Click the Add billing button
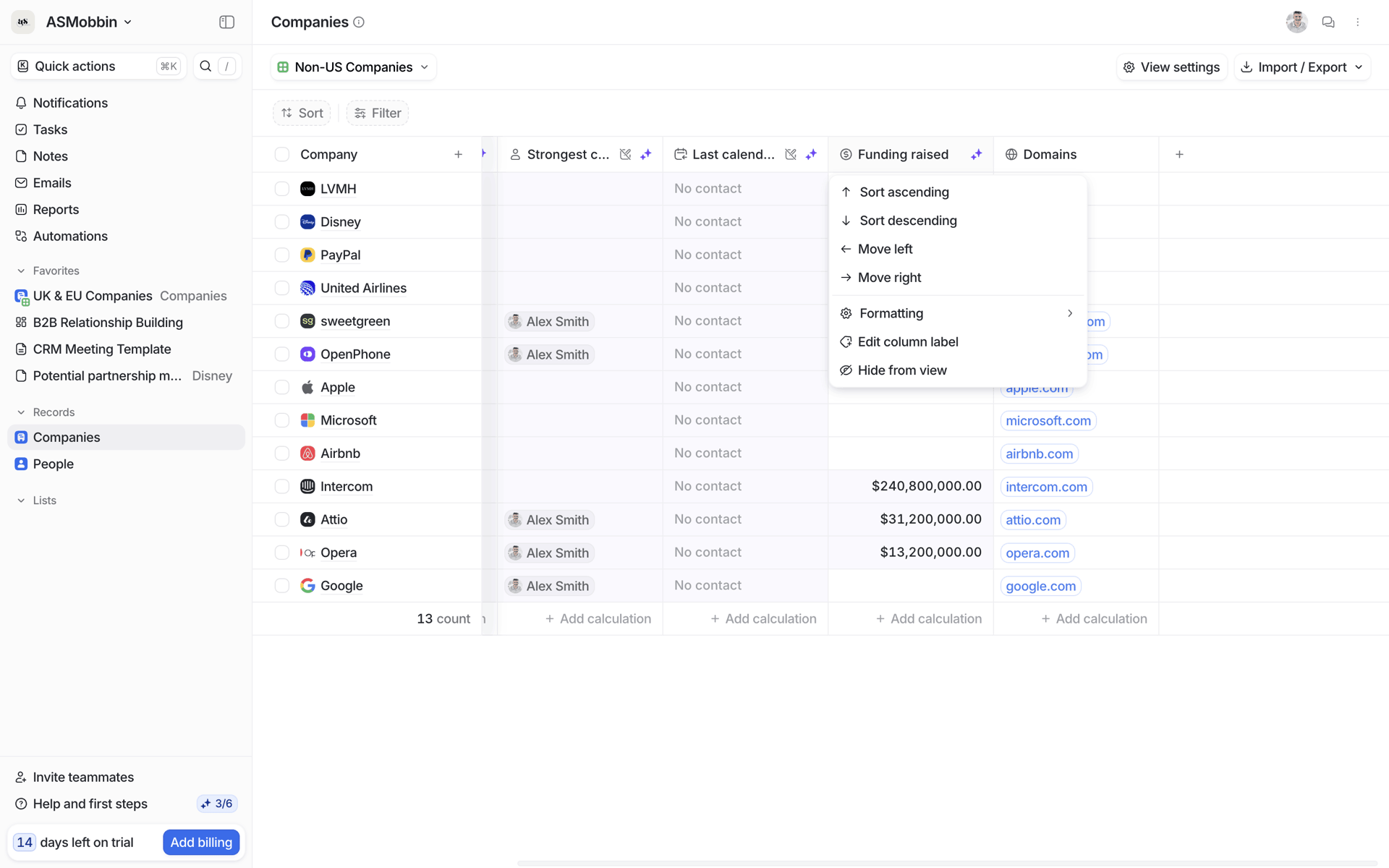This screenshot has height=868, width=1389. pyautogui.click(x=201, y=842)
